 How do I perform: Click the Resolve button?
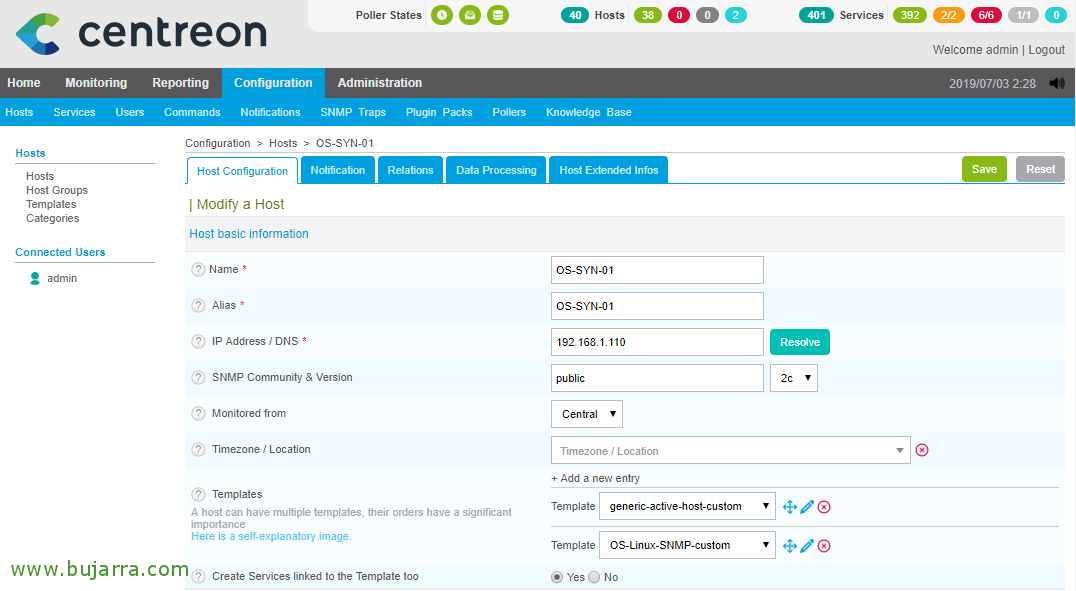pos(799,342)
